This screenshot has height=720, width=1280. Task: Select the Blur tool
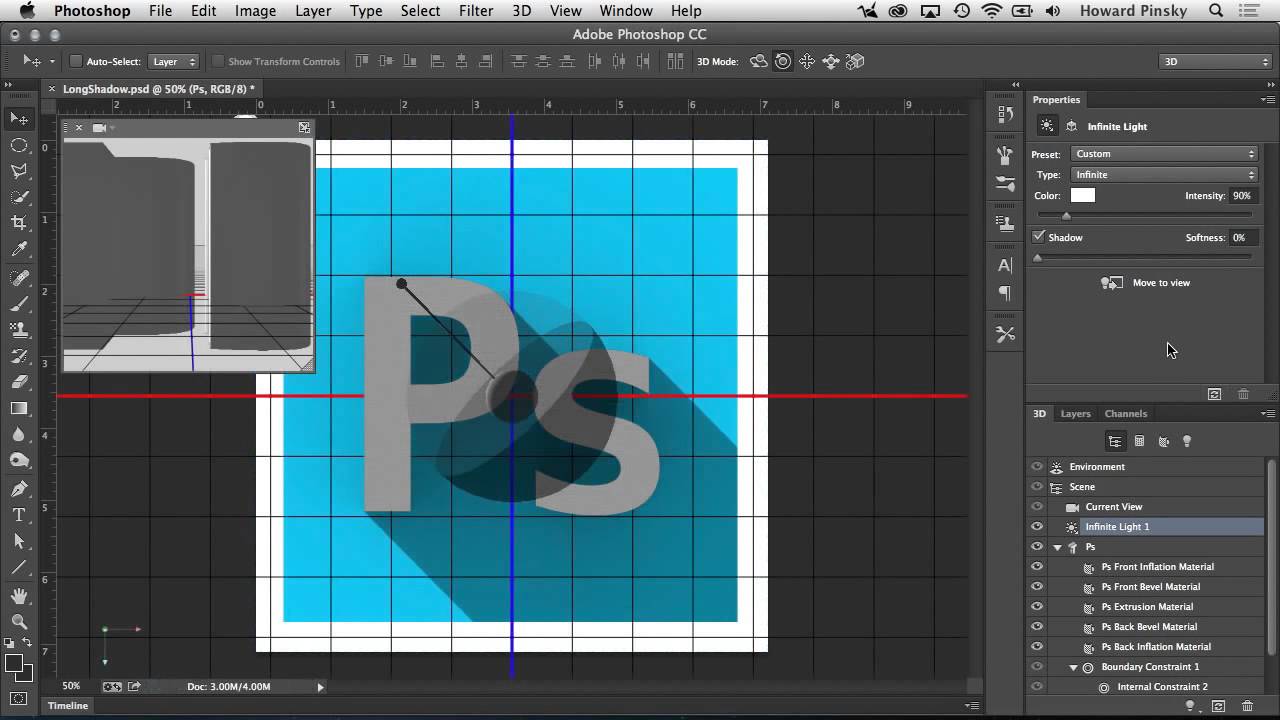coord(19,434)
